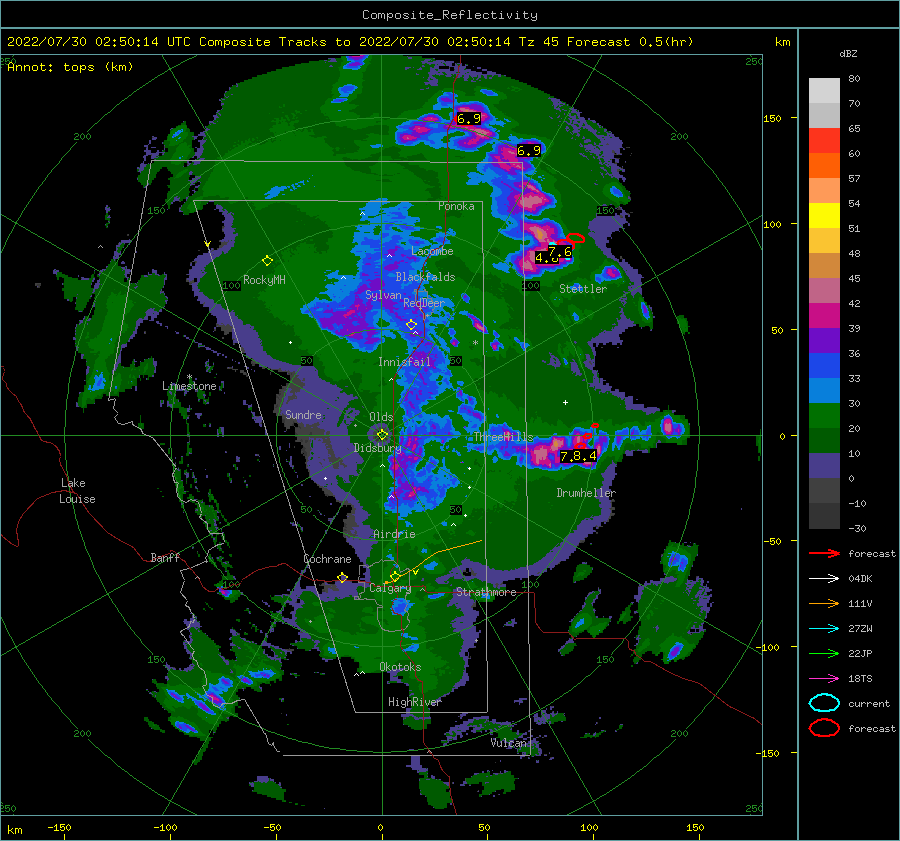Select the 'Sundre' city label
The image size is (900, 841).
tap(303, 414)
